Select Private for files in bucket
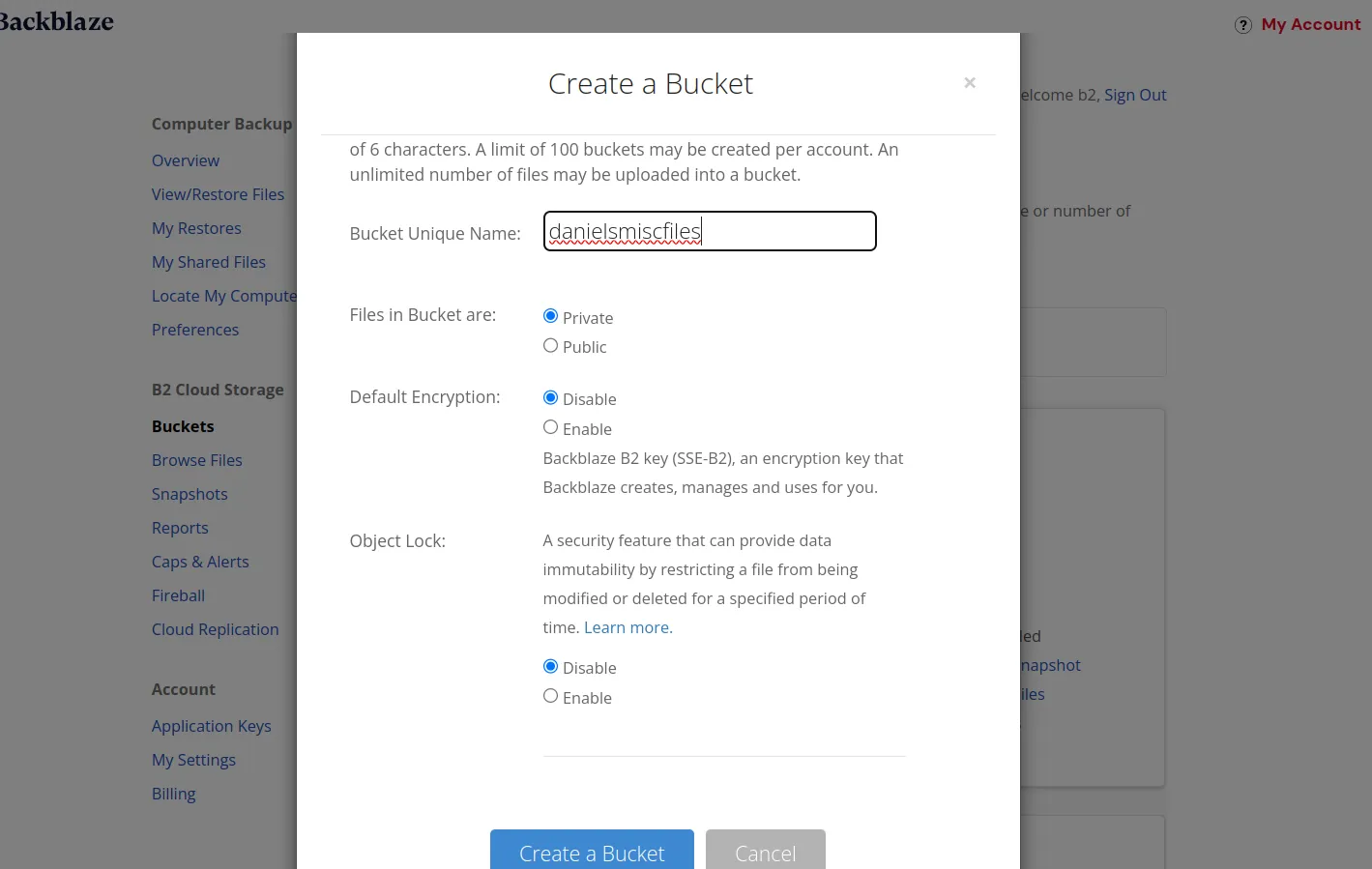Viewport: 1372px width, 869px height. pyautogui.click(x=550, y=316)
